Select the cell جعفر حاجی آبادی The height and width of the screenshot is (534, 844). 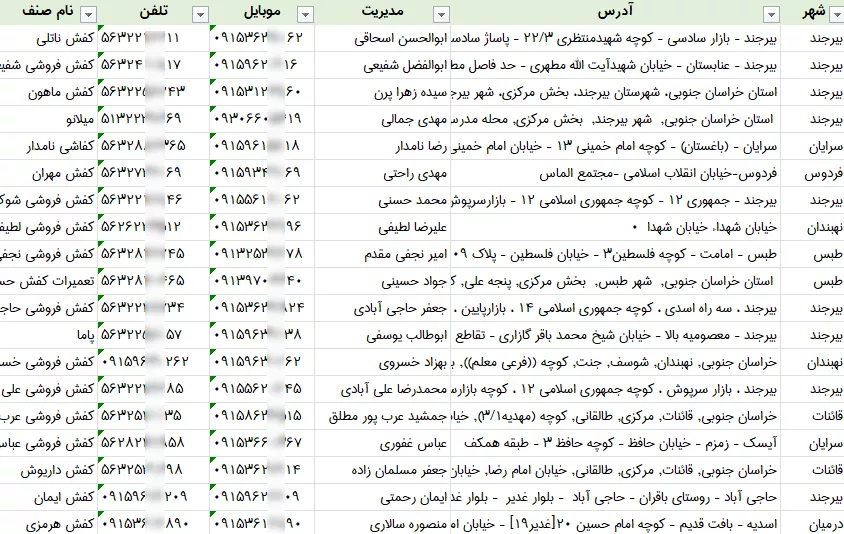(x=382, y=308)
